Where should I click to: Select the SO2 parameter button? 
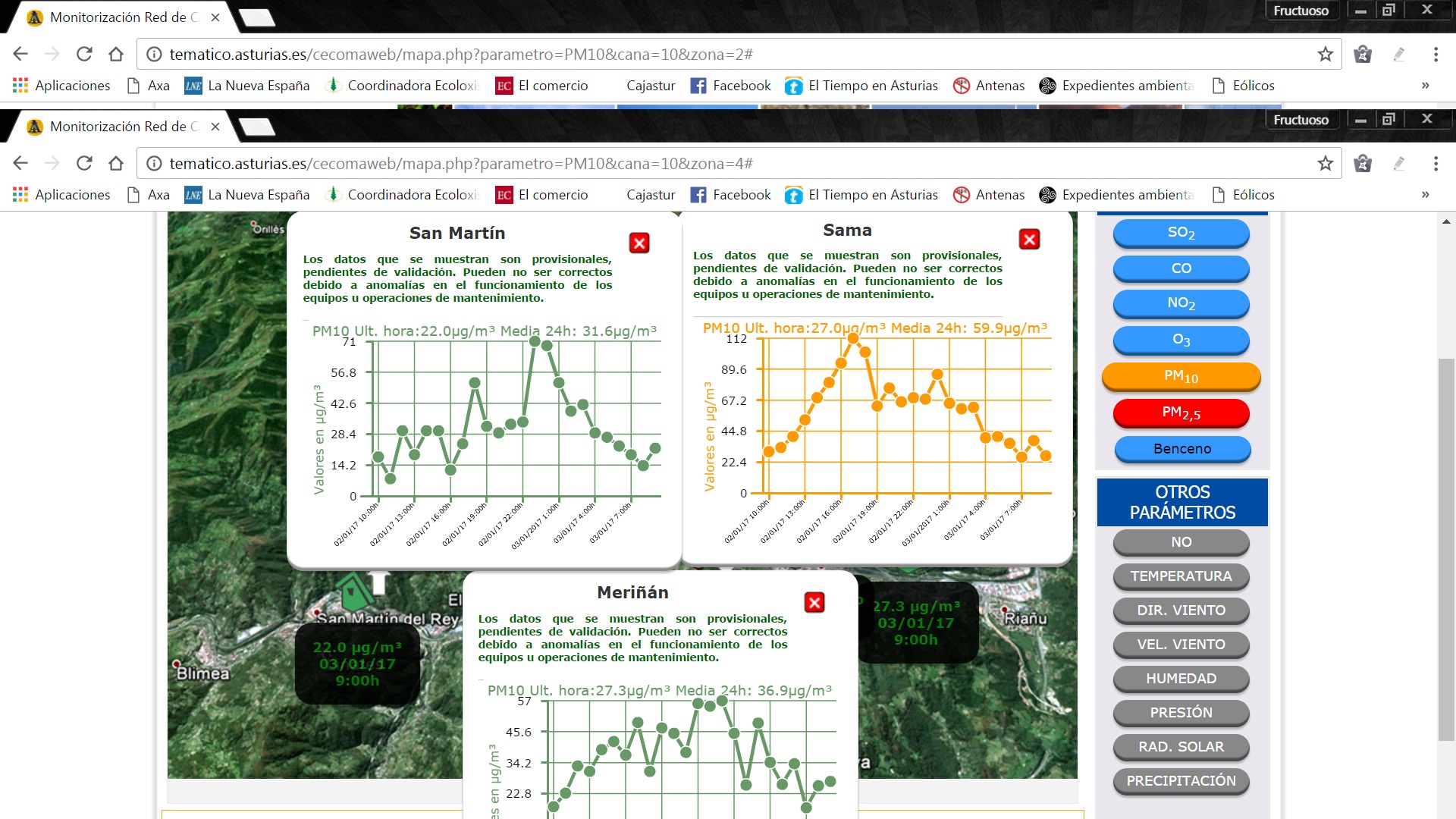[1181, 233]
